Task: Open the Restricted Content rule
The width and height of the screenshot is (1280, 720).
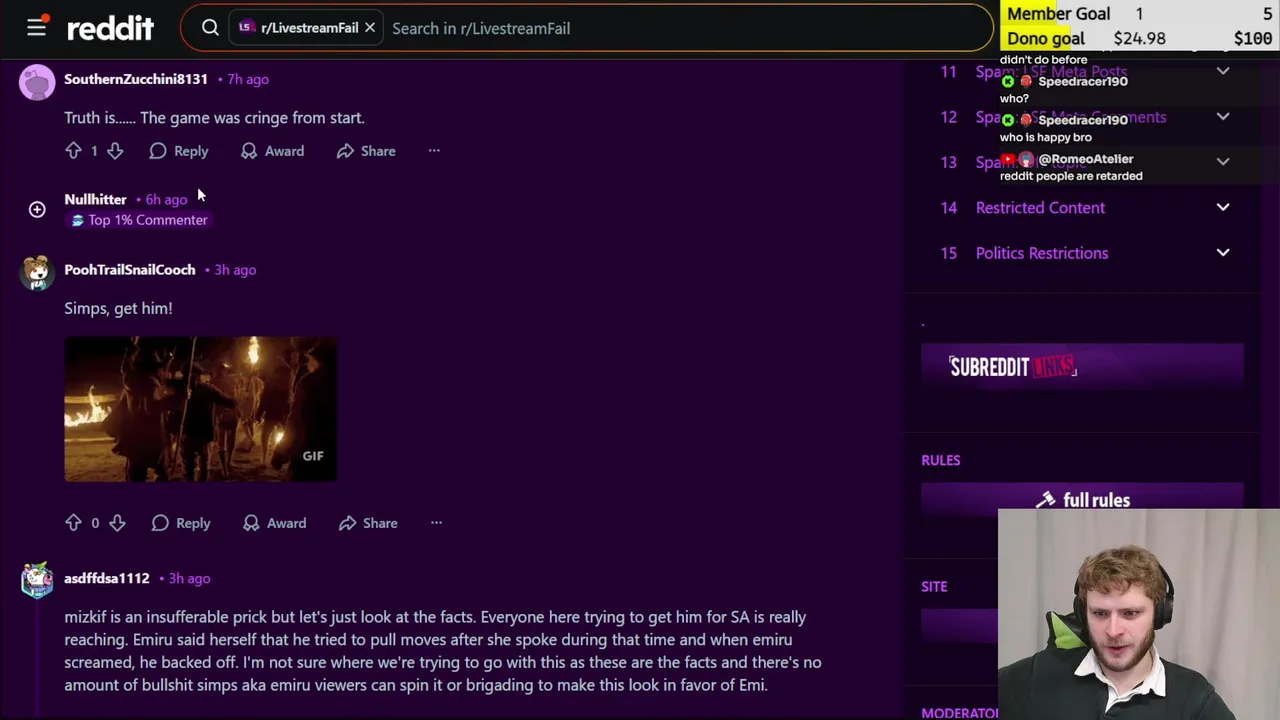Action: (x=1040, y=208)
